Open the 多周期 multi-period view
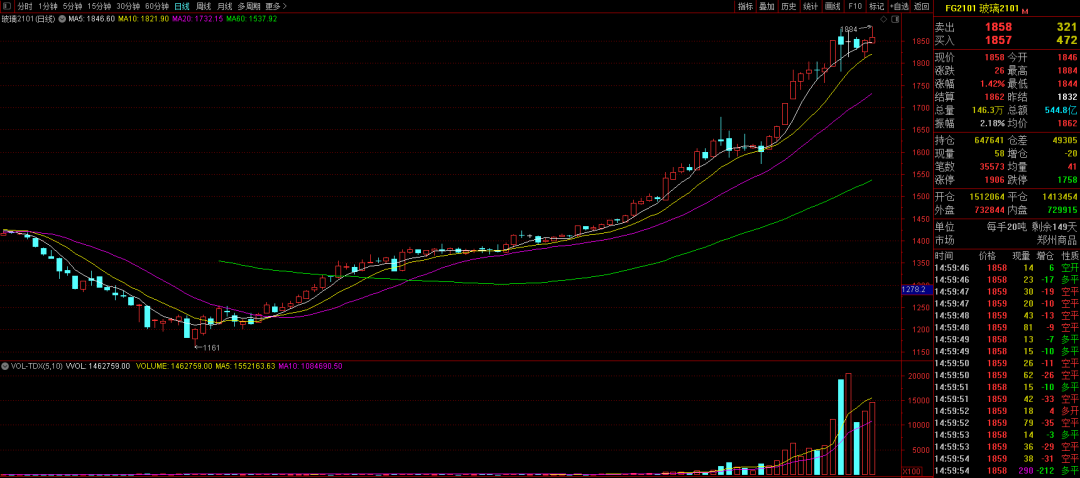Viewport: 1080px width, 478px height. point(249,6)
